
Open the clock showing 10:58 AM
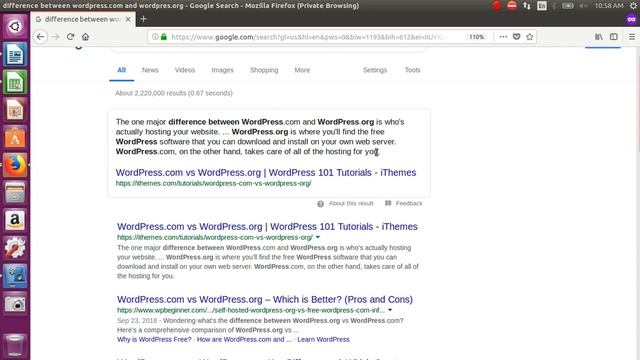(x=609, y=6)
